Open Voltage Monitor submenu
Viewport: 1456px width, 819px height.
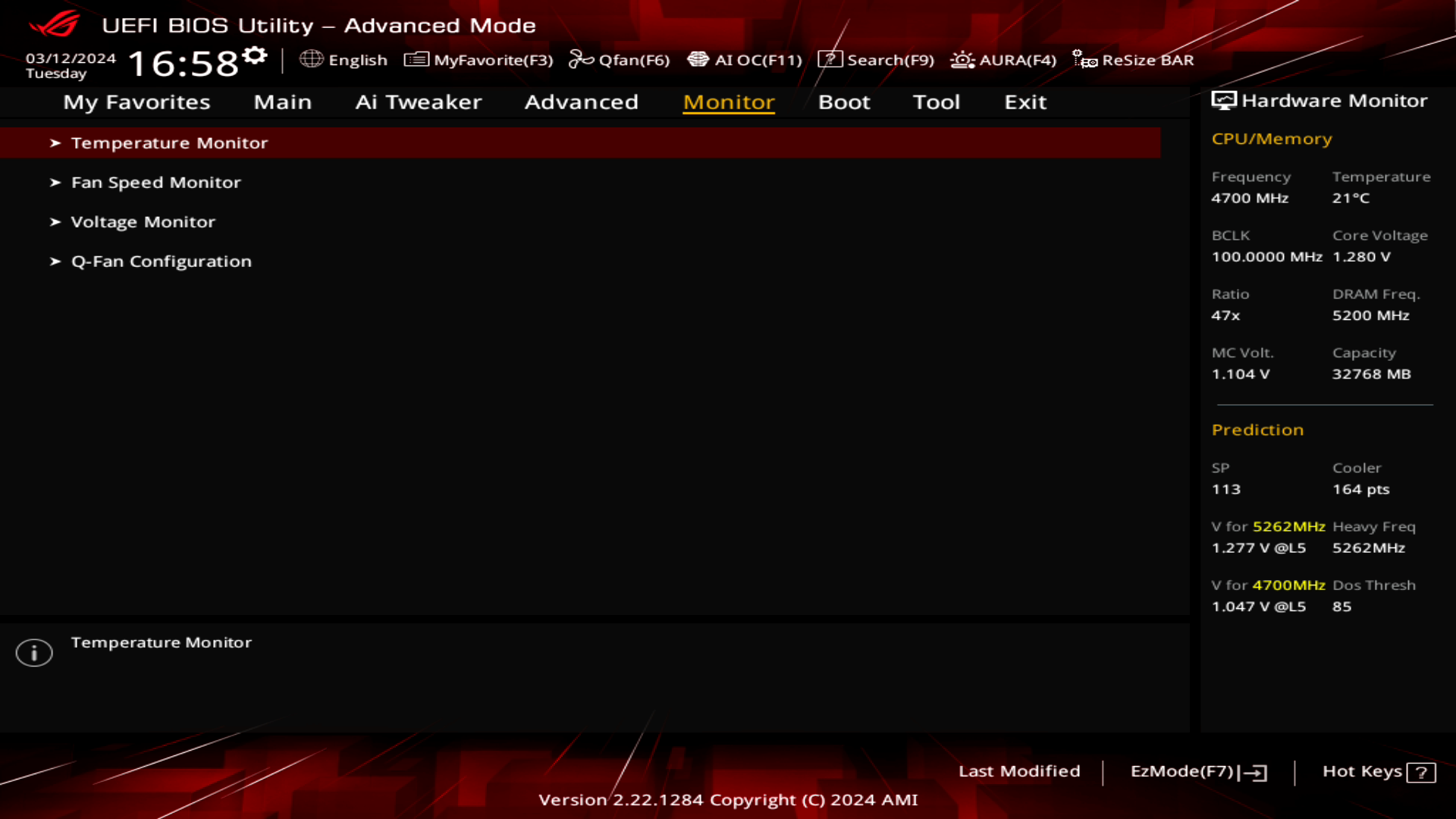pyautogui.click(x=143, y=221)
